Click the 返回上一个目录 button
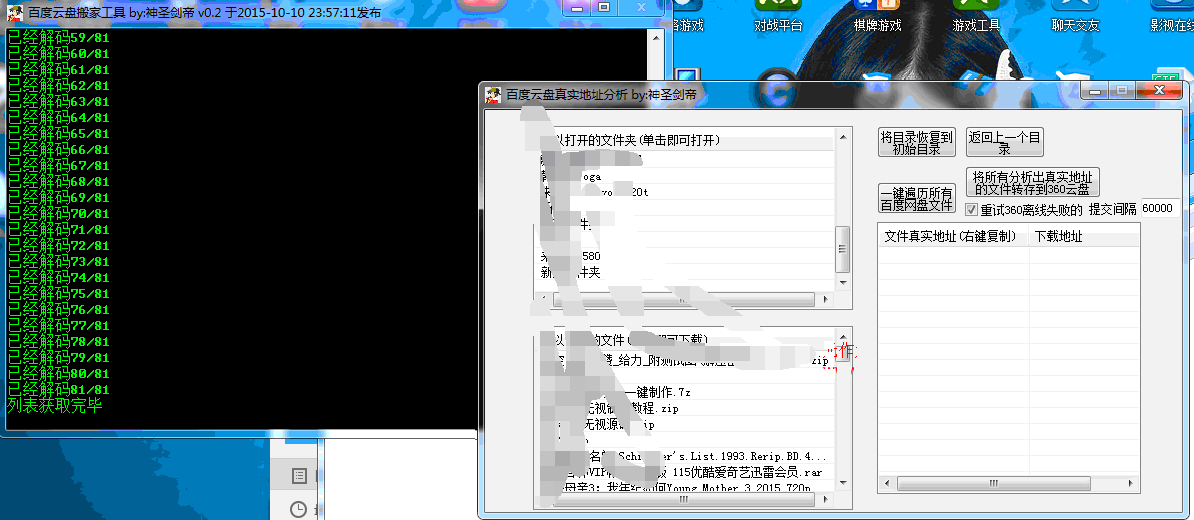Image resolution: width=1194 pixels, height=520 pixels. (x=1004, y=142)
